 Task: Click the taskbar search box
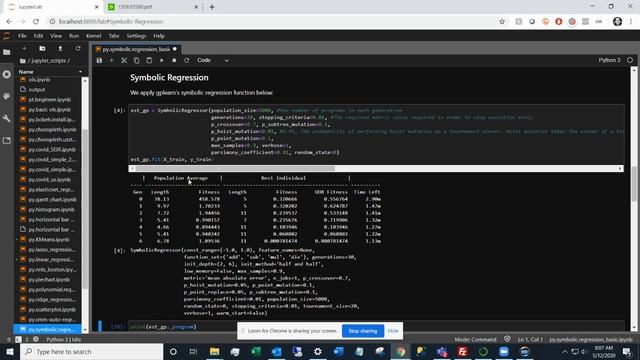pos(91,351)
